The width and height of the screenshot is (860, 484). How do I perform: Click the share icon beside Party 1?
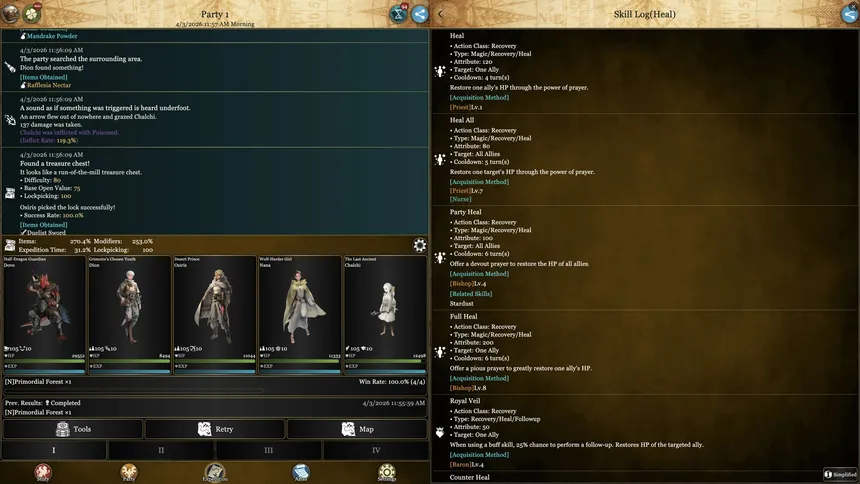(x=420, y=14)
